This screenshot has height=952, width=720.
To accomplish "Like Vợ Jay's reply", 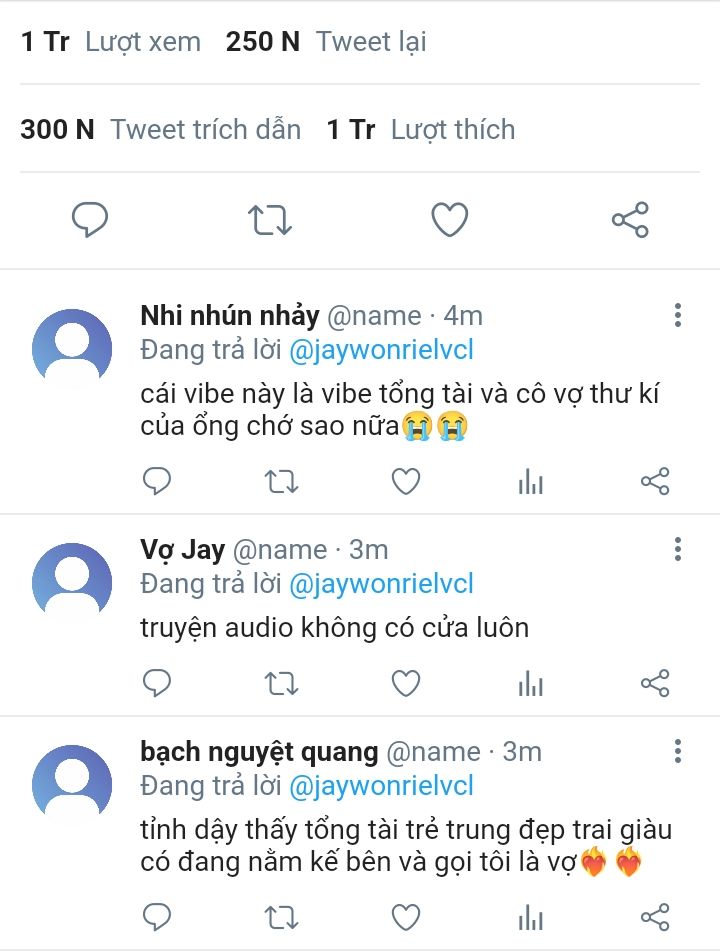I will [x=405, y=683].
